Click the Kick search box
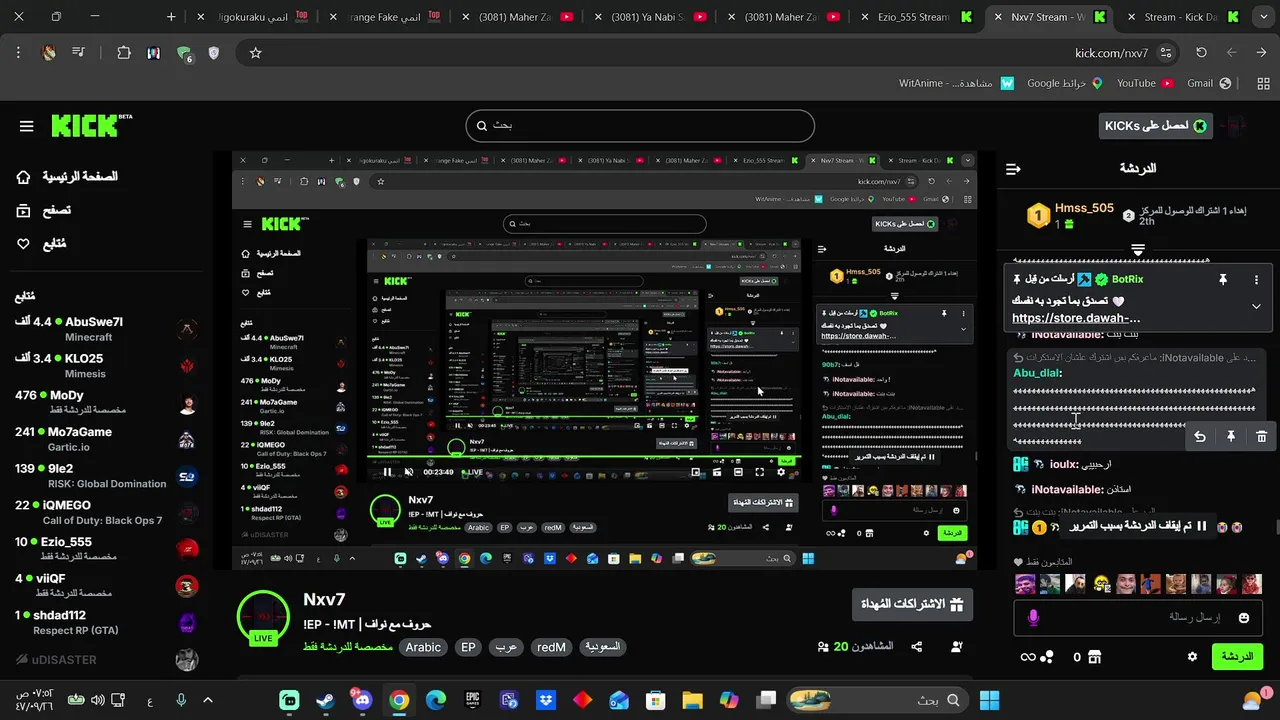 click(640, 126)
